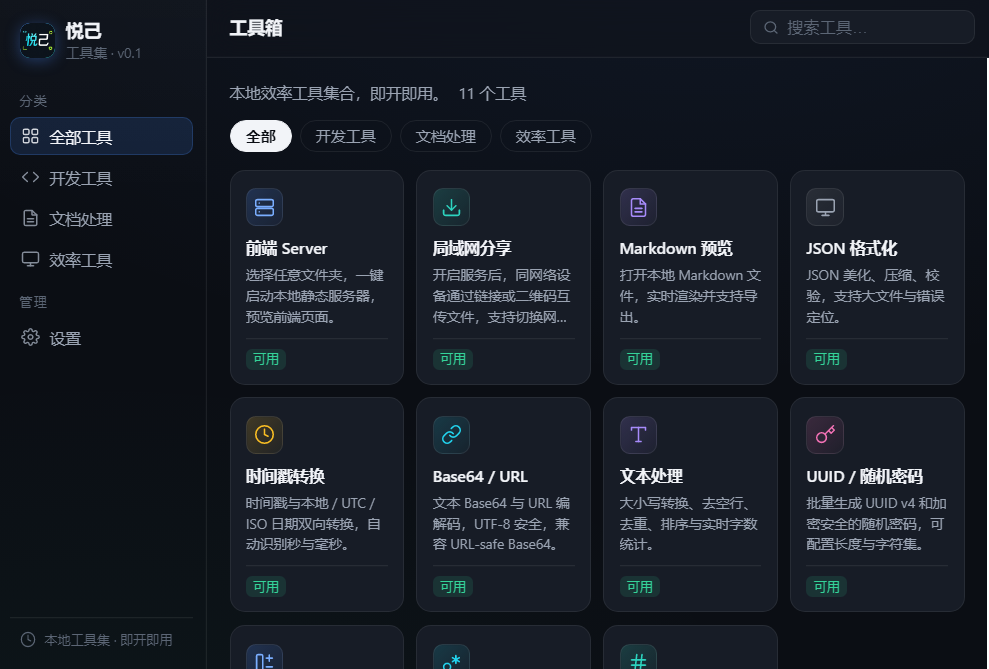This screenshot has width=989, height=669.
Task: Select the 全部 filter pill
Action: tap(260, 136)
